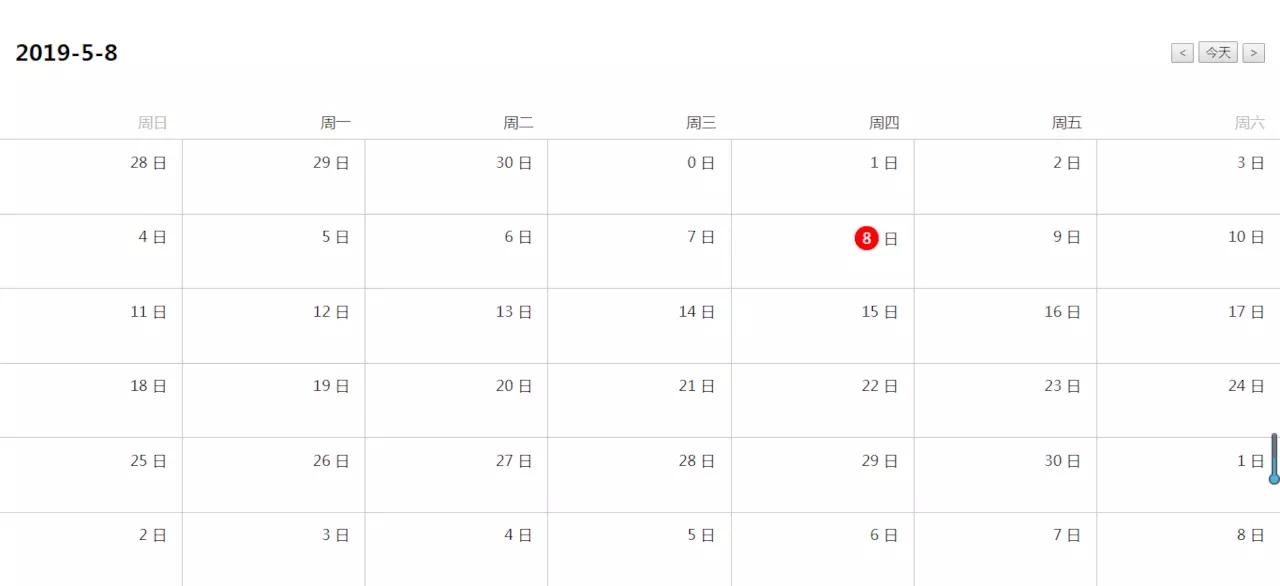Click the 今天 button

pos(1218,53)
